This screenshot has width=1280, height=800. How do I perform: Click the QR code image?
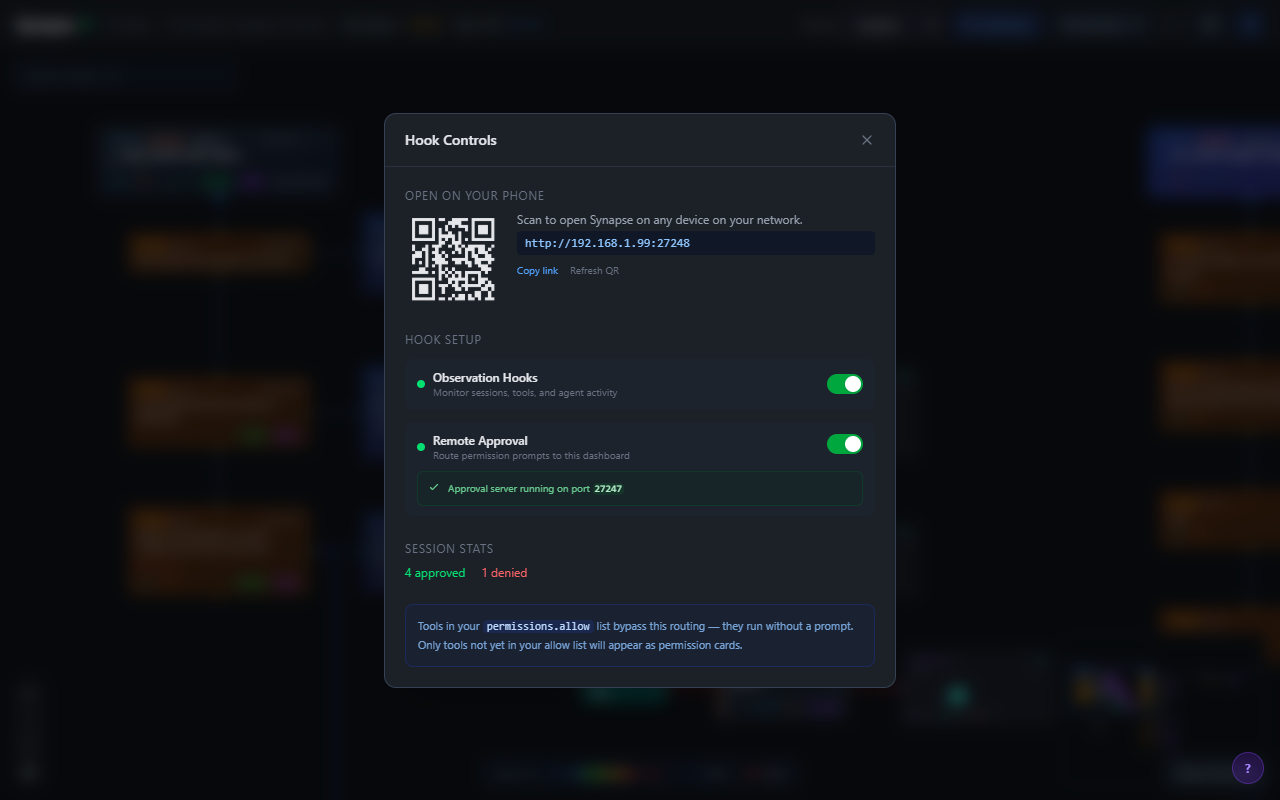[x=453, y=259]
